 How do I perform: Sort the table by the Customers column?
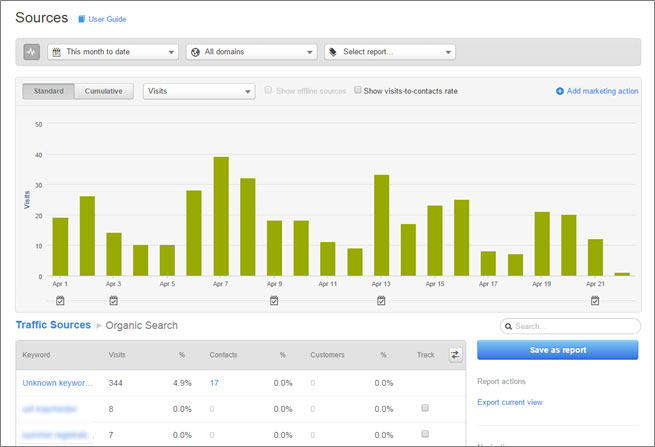(328, 355)
